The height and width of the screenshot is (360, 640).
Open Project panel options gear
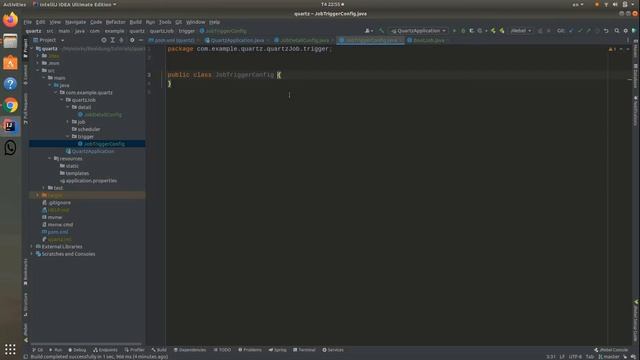(x=132, y=40)
